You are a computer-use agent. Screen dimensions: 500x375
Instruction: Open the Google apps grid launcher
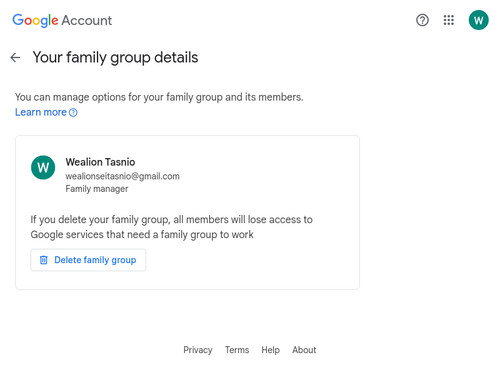click(x=449, y=20)
